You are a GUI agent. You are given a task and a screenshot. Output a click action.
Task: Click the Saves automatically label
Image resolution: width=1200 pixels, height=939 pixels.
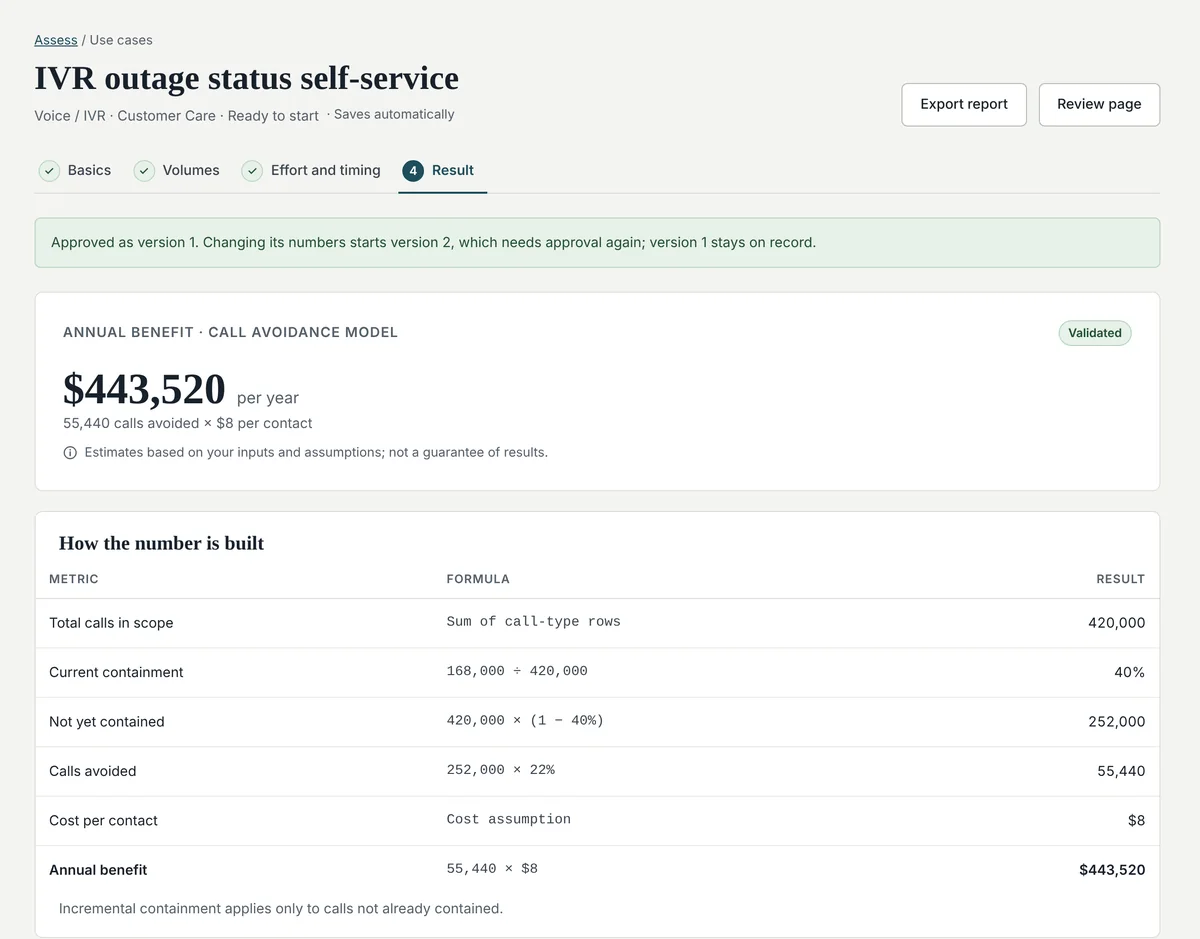(394, 114)
